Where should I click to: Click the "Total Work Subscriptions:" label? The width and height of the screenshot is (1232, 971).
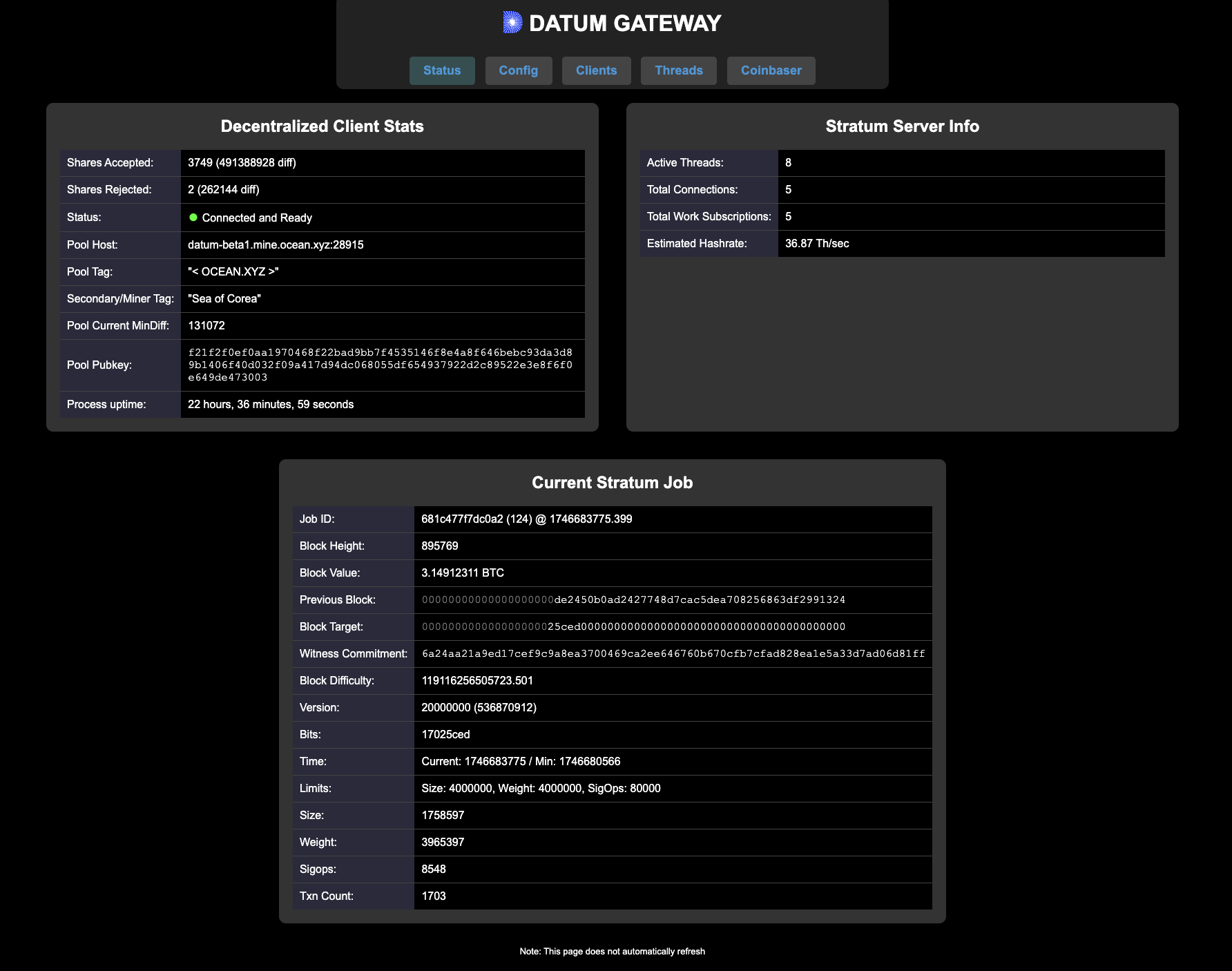tap(709, 217)
